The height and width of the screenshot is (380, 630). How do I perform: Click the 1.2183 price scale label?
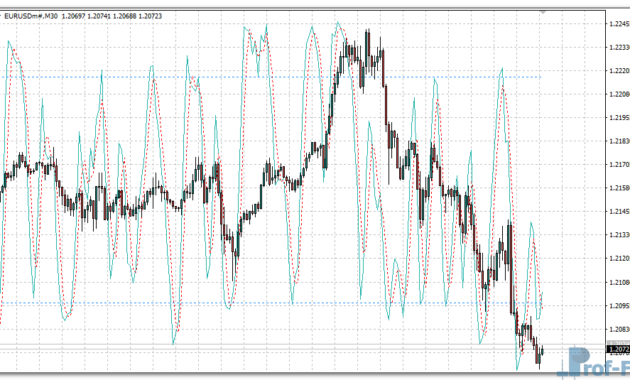[x=620, y=141]
